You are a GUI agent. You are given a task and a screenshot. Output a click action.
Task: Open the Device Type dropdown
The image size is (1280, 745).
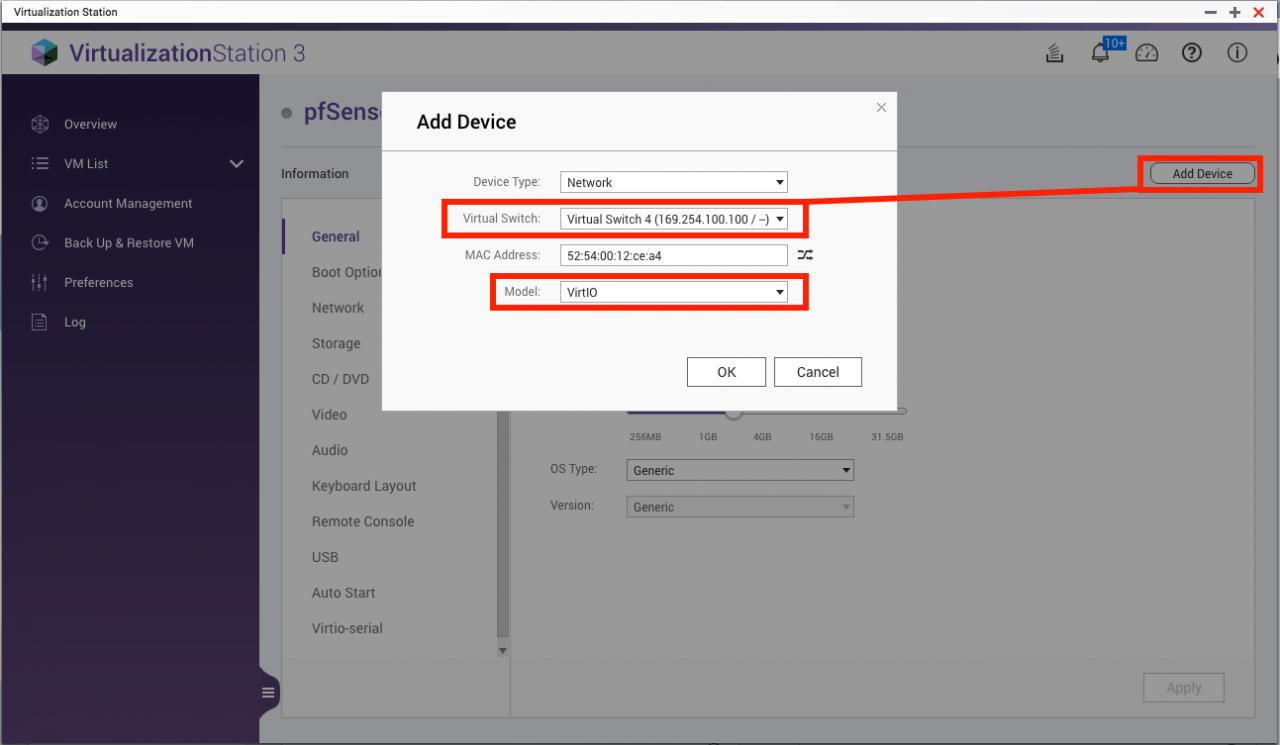pyautogui.click(x=673, y=182)
